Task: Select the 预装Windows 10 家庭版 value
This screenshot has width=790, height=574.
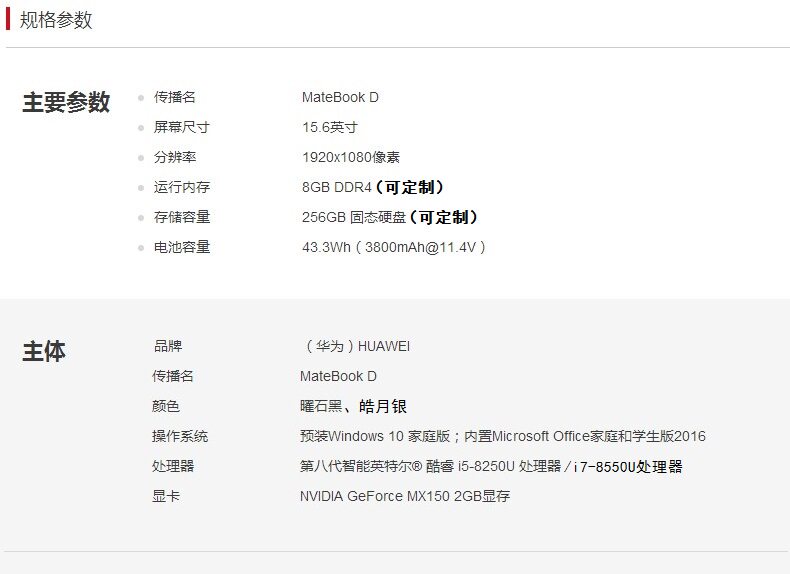Action: pyautogui.click(x=375, y=436)
